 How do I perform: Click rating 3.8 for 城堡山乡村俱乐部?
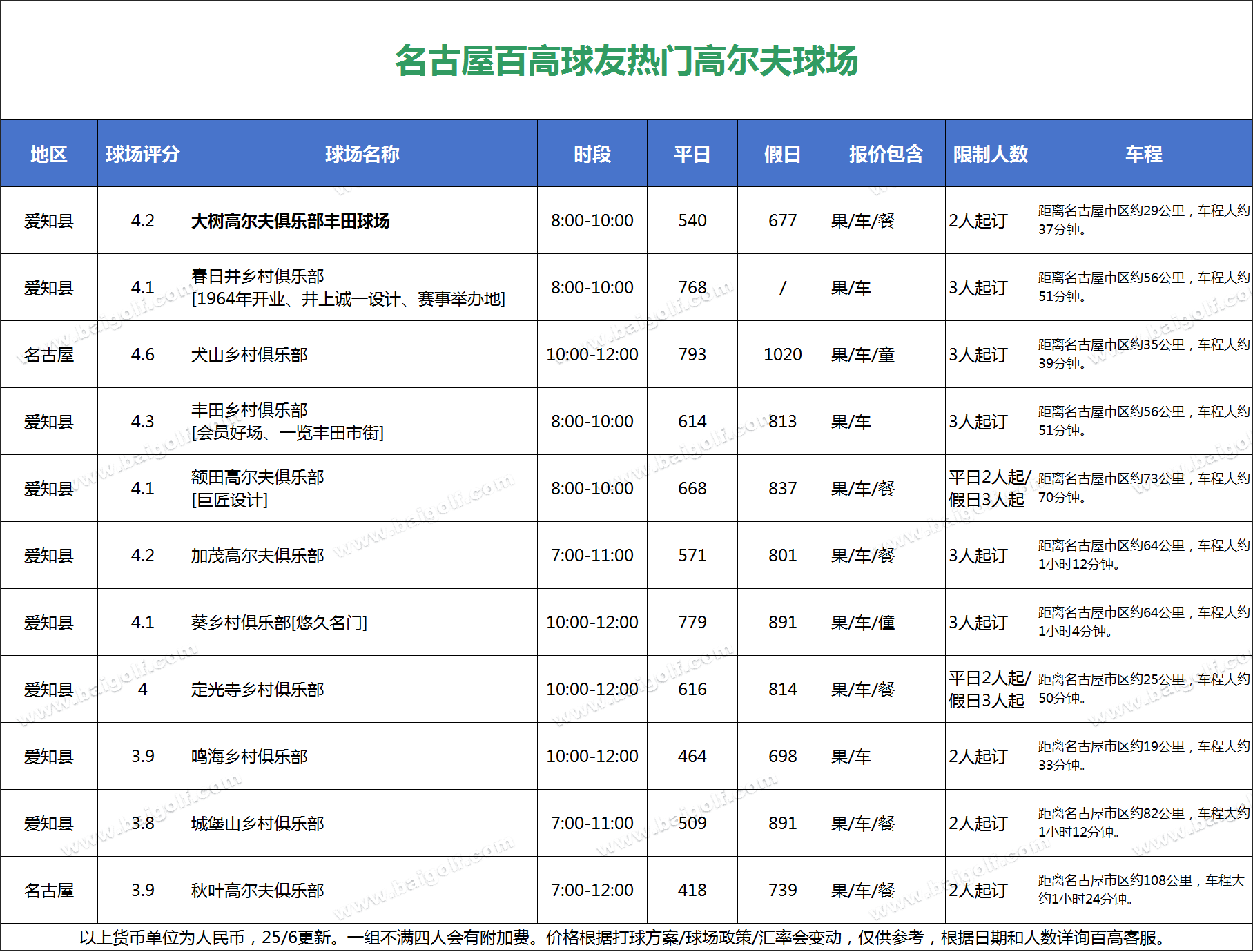point(143,824)
